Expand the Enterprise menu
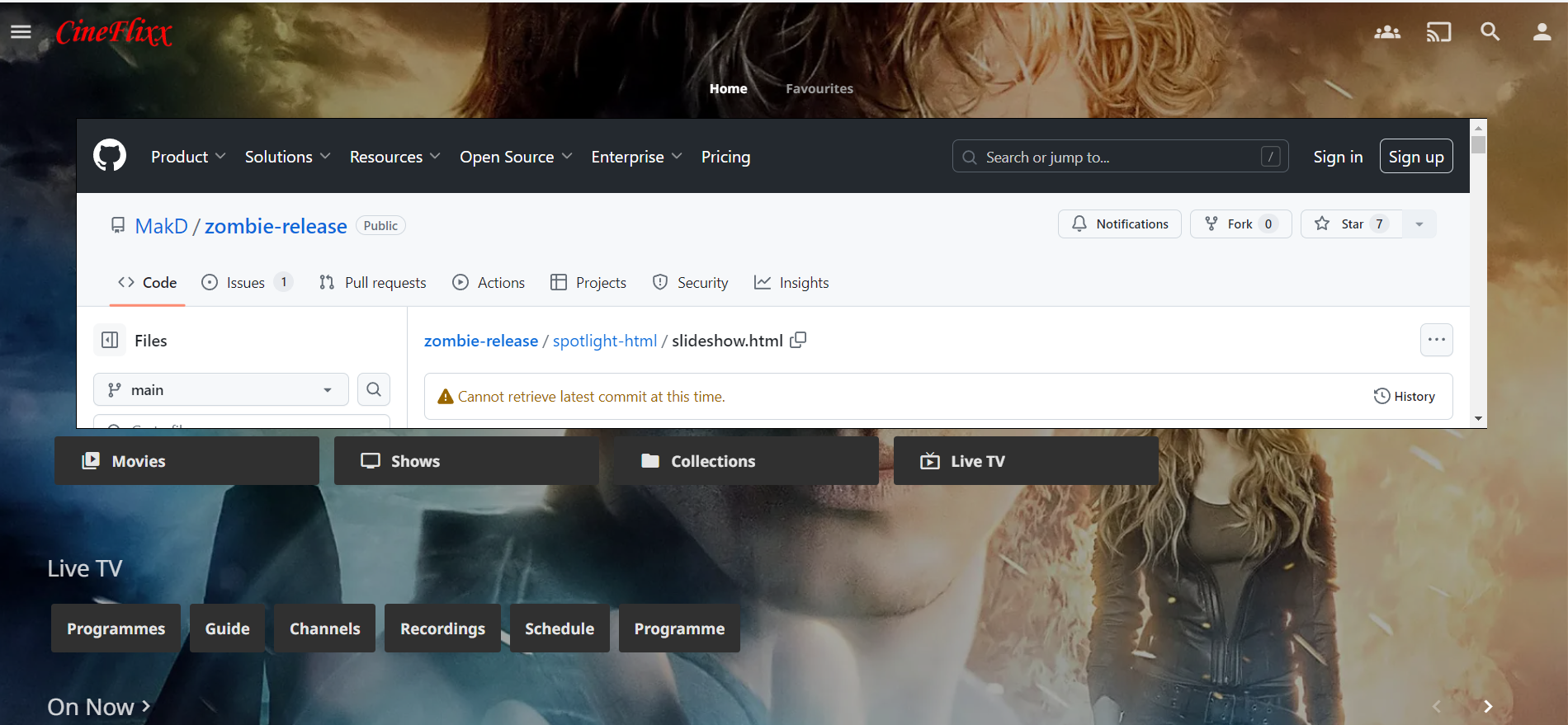1568x725 pixels. point(636,157)
